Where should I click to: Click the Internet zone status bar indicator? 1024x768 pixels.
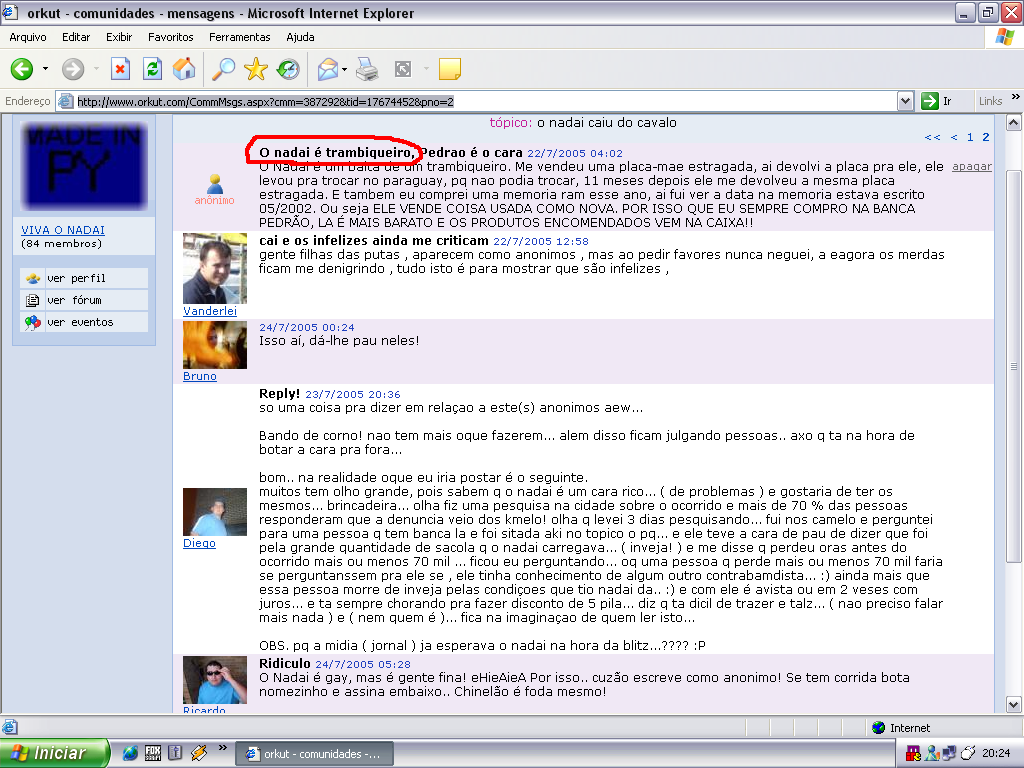point(901,728)
